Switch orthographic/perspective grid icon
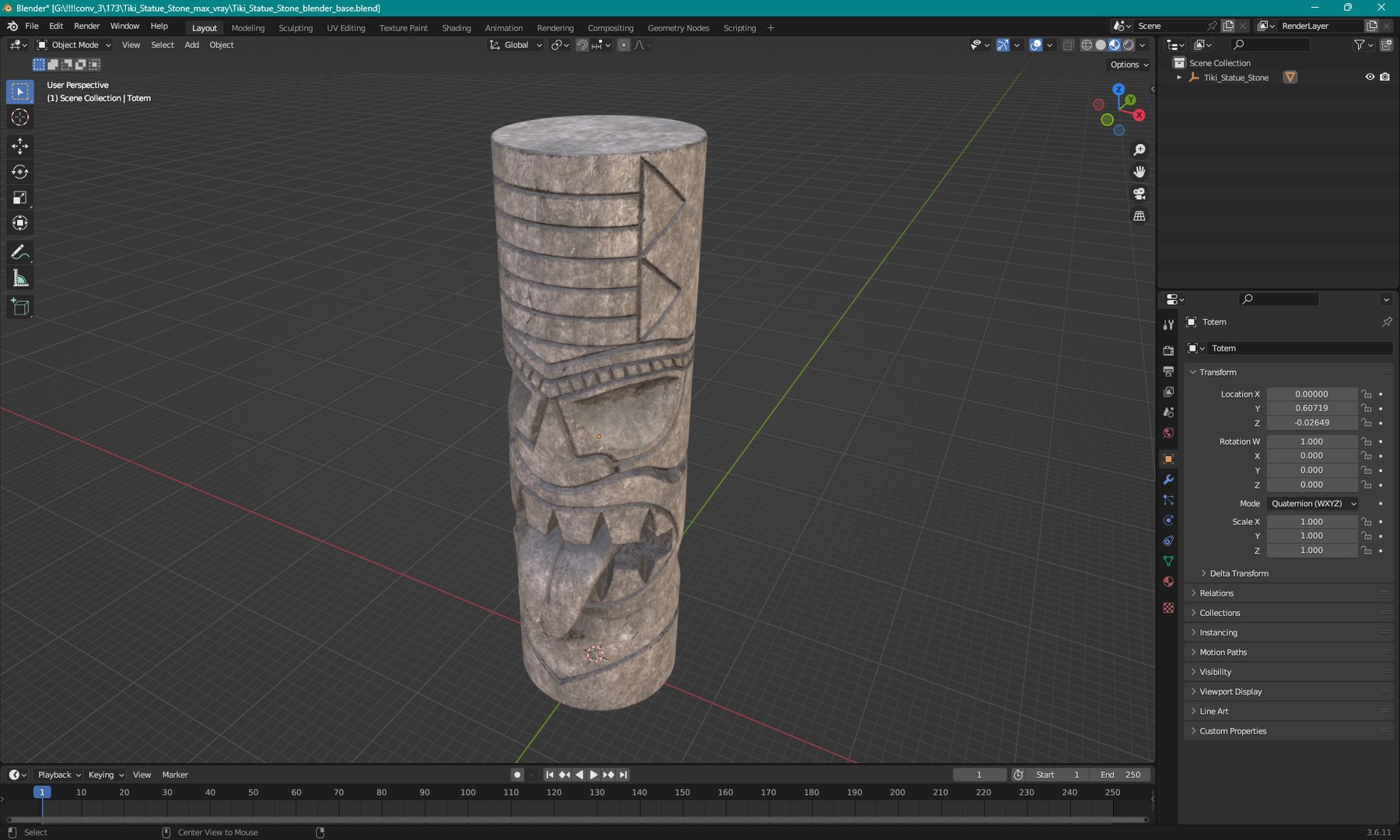 pyautogui.click(x=1139, y=216)
